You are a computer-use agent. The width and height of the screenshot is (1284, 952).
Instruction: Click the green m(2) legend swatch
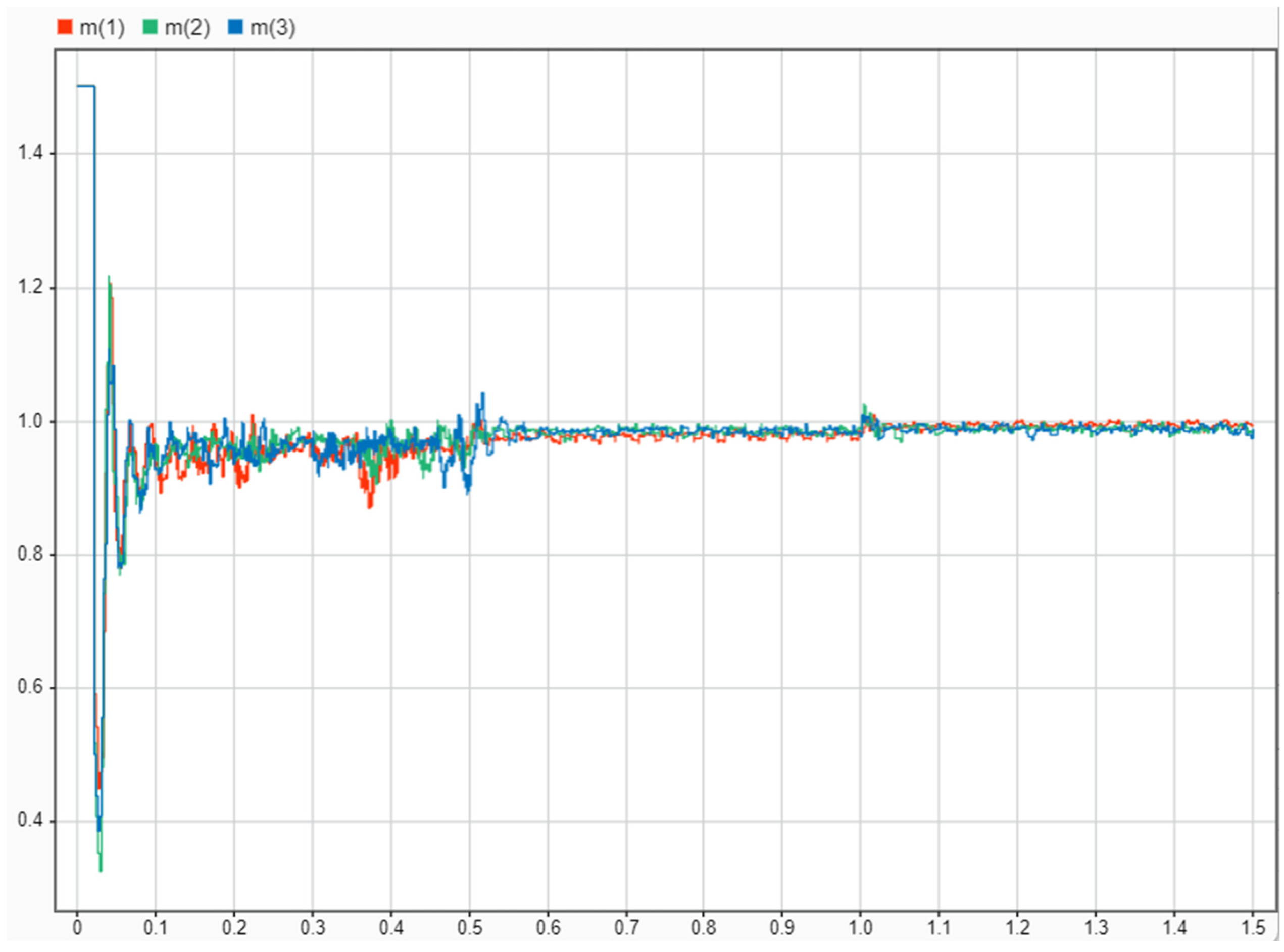pos(150,26)
